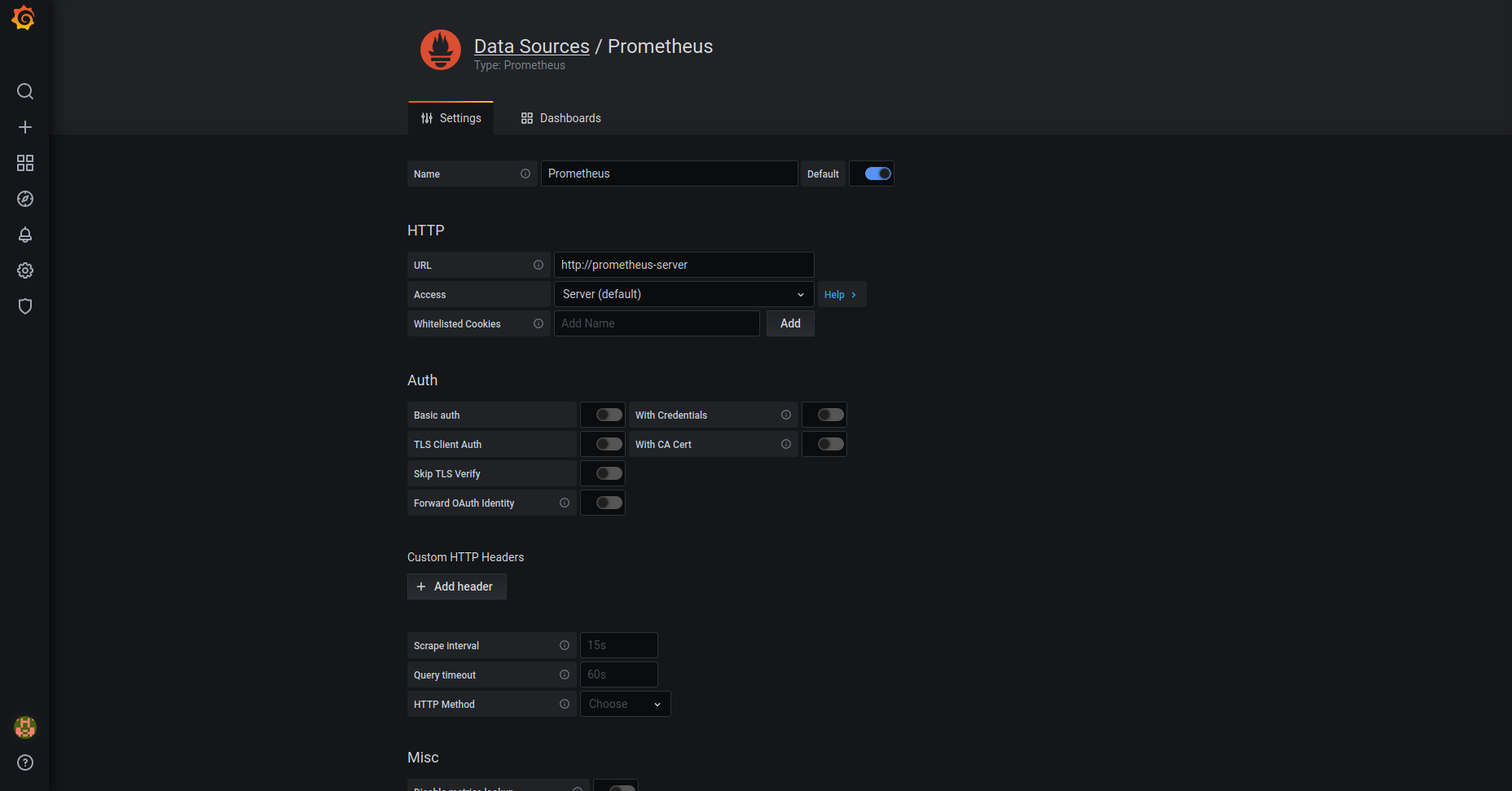This screenshot has height=791, width=1512.
Task: Click the Grafana logo home icon
Action: (x=24, y=18)
